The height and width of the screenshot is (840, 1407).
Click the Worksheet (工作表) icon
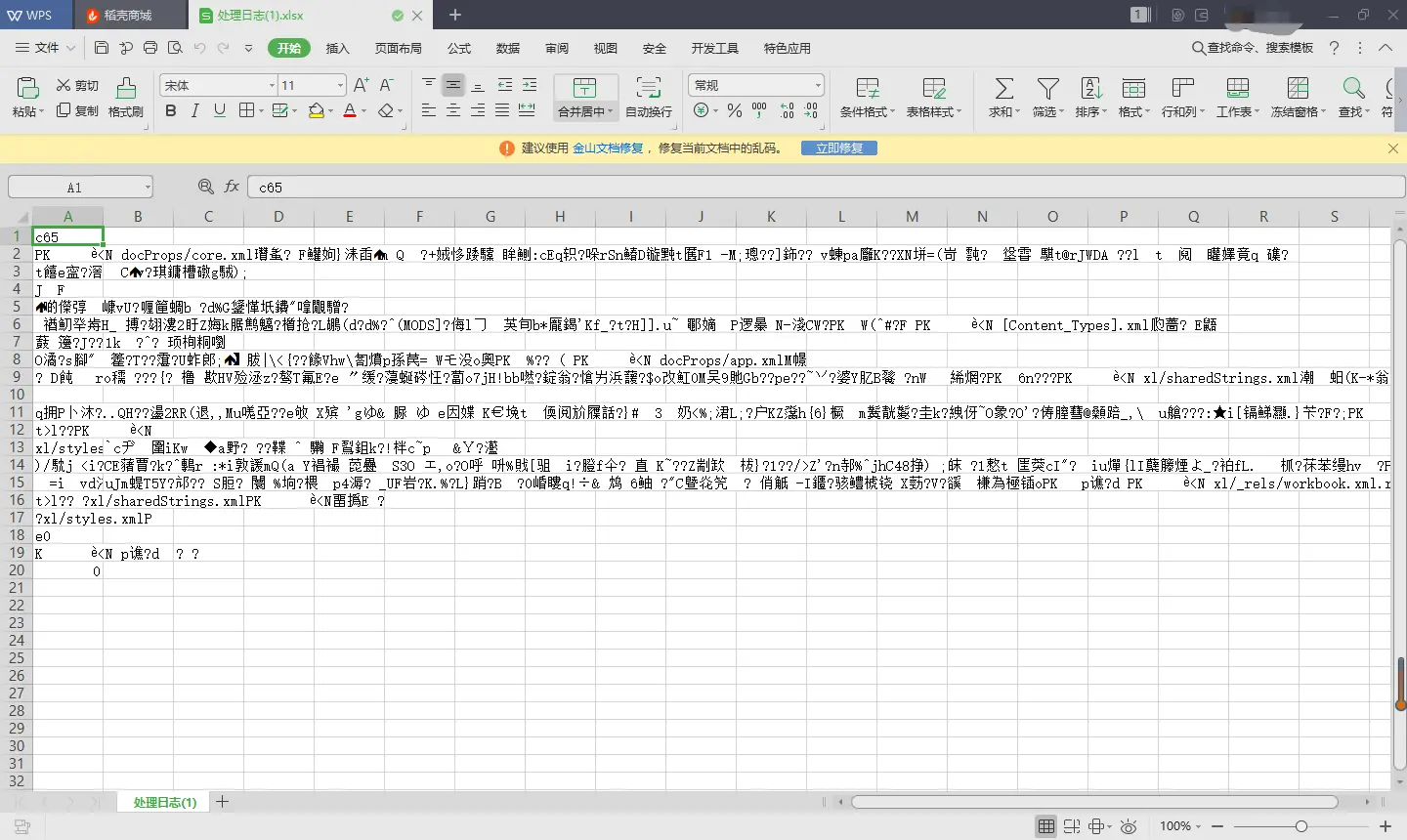(1238, 89)
